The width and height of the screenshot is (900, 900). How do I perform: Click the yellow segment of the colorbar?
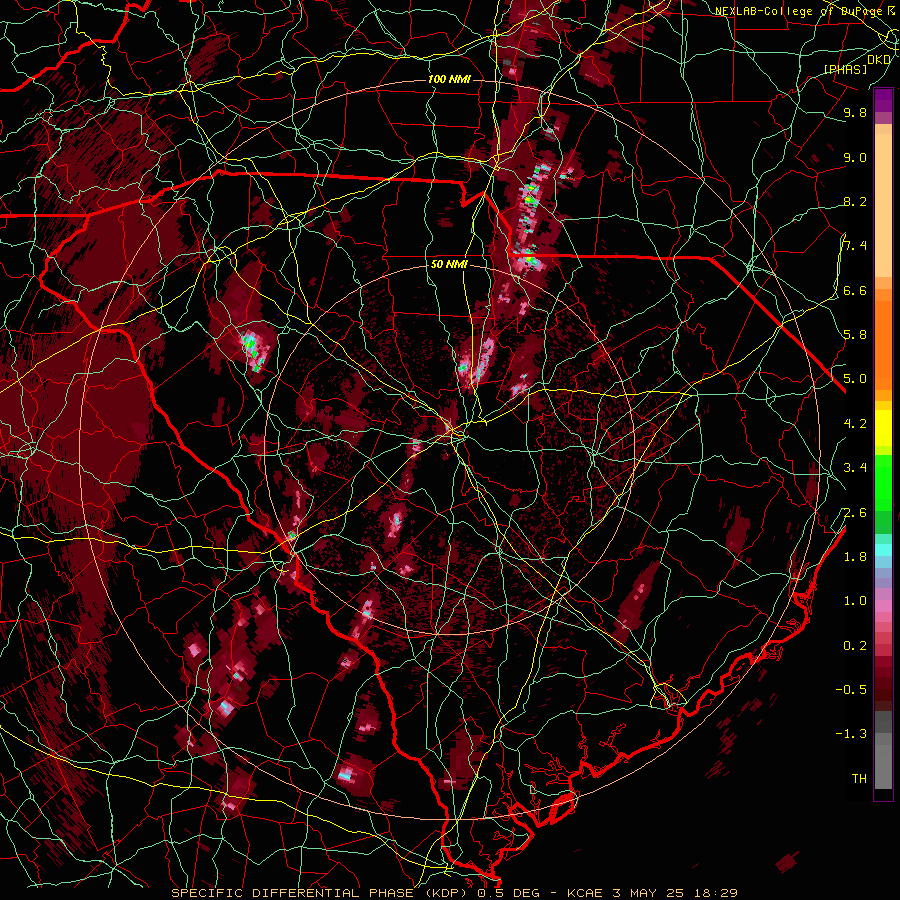(883, 428)
